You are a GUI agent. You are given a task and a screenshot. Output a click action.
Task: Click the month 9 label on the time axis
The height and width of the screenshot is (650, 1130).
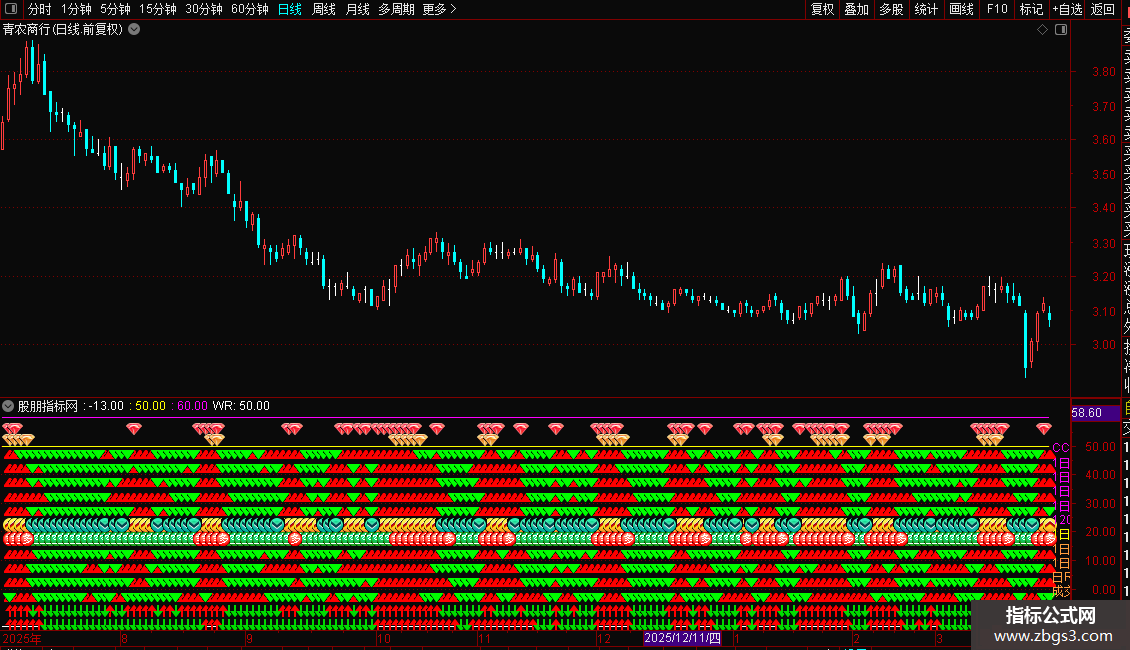[x=249, y=638]
